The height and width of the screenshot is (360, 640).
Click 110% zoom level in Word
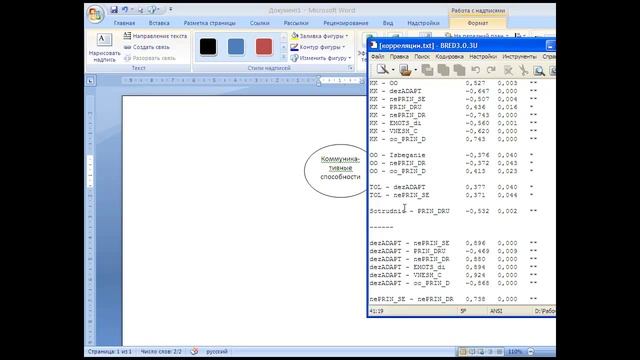pyautogui.click(x=515, y=351)
